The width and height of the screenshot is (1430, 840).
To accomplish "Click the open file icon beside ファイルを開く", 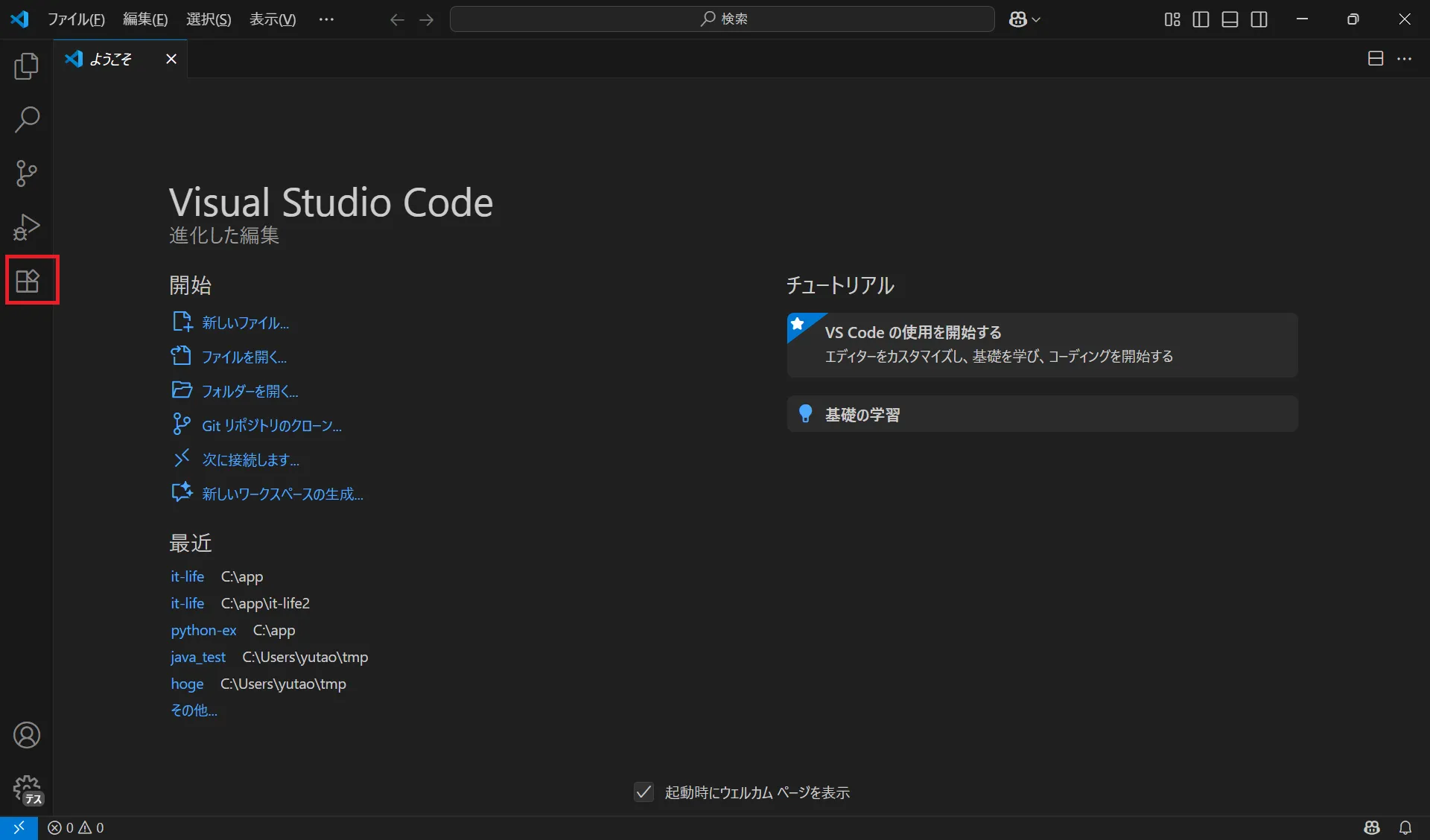I will tap(181, 355).
